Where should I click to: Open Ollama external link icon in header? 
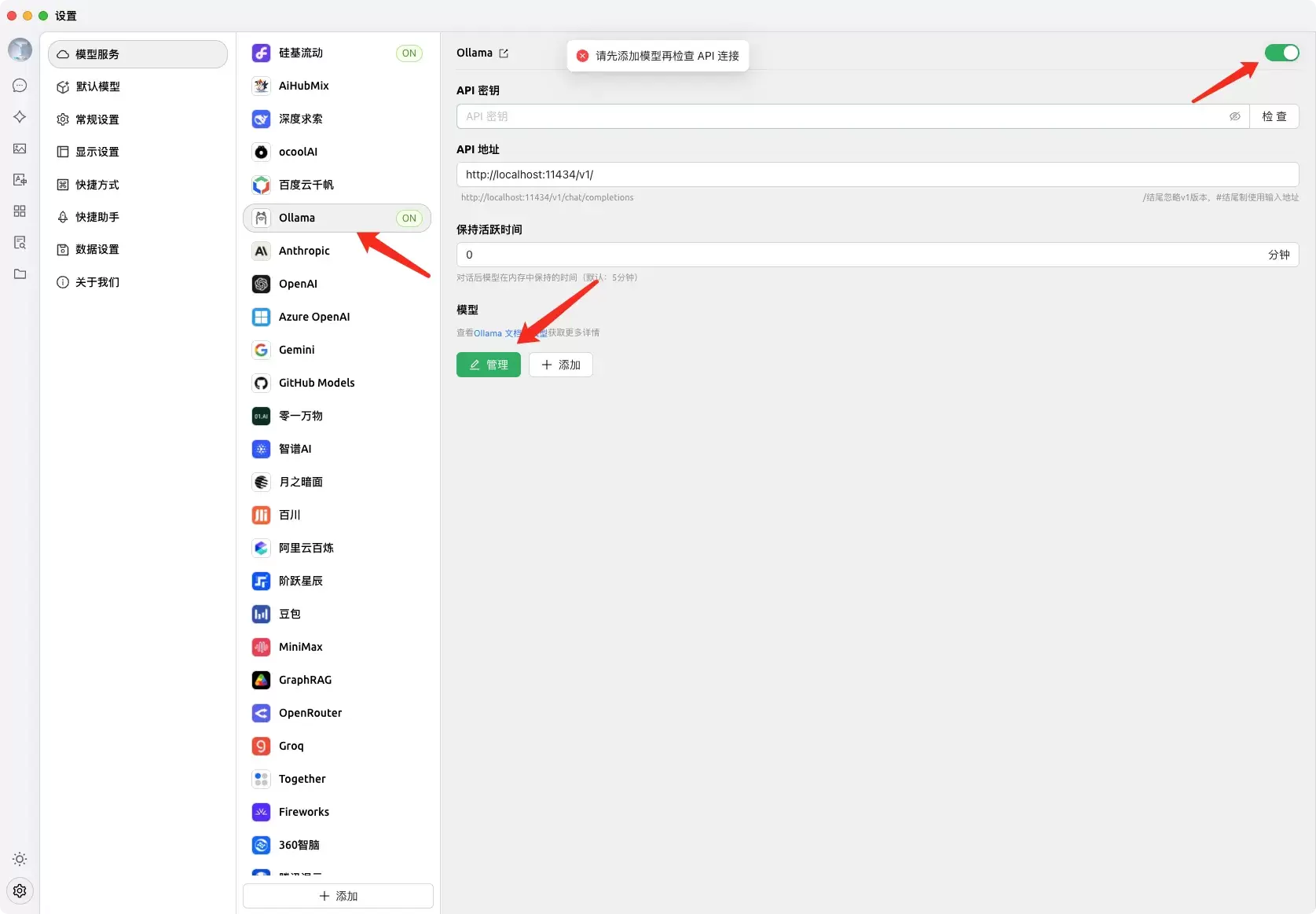[x=504, y=53]
